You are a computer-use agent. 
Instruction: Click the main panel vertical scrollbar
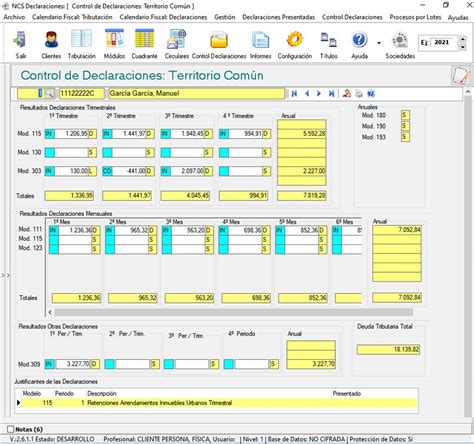point(468,257)
